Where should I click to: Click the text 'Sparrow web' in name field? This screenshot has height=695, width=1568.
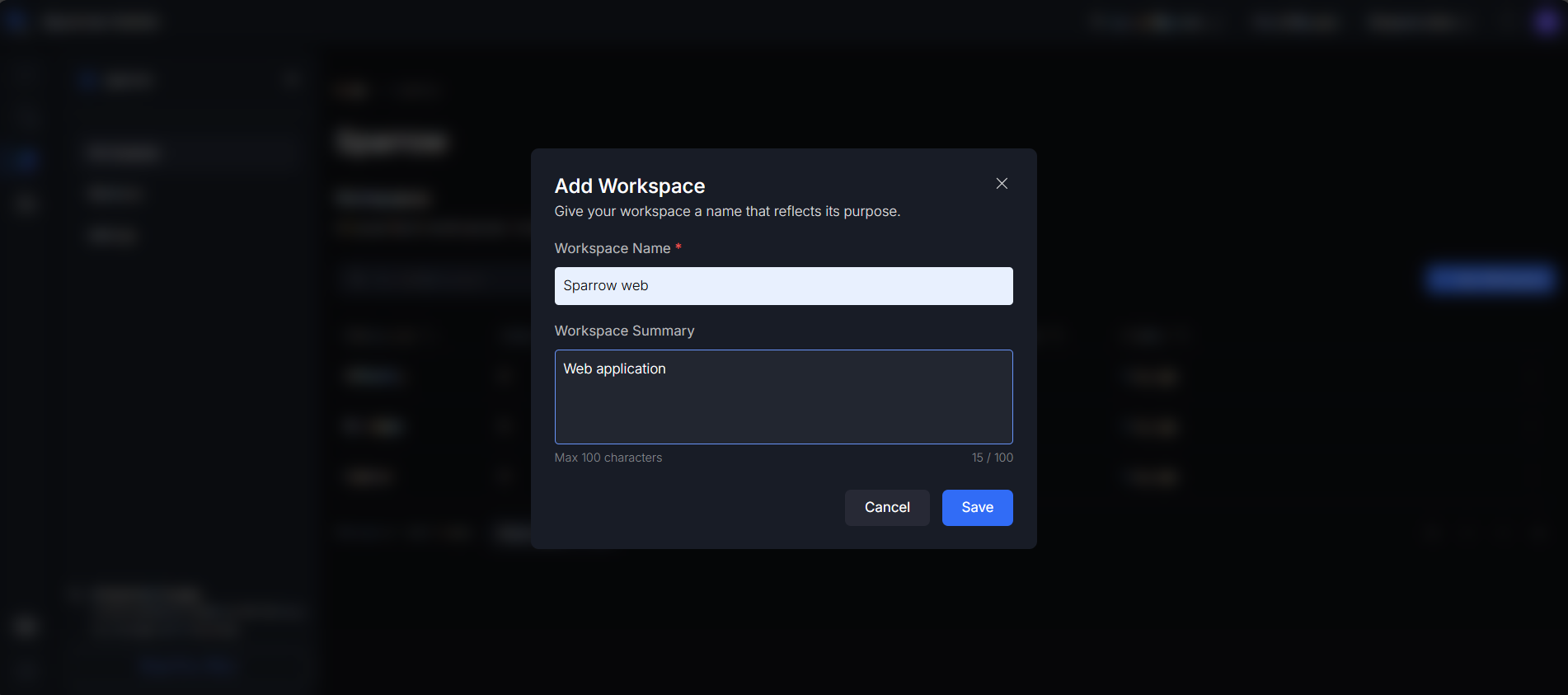tap(605, 286)
